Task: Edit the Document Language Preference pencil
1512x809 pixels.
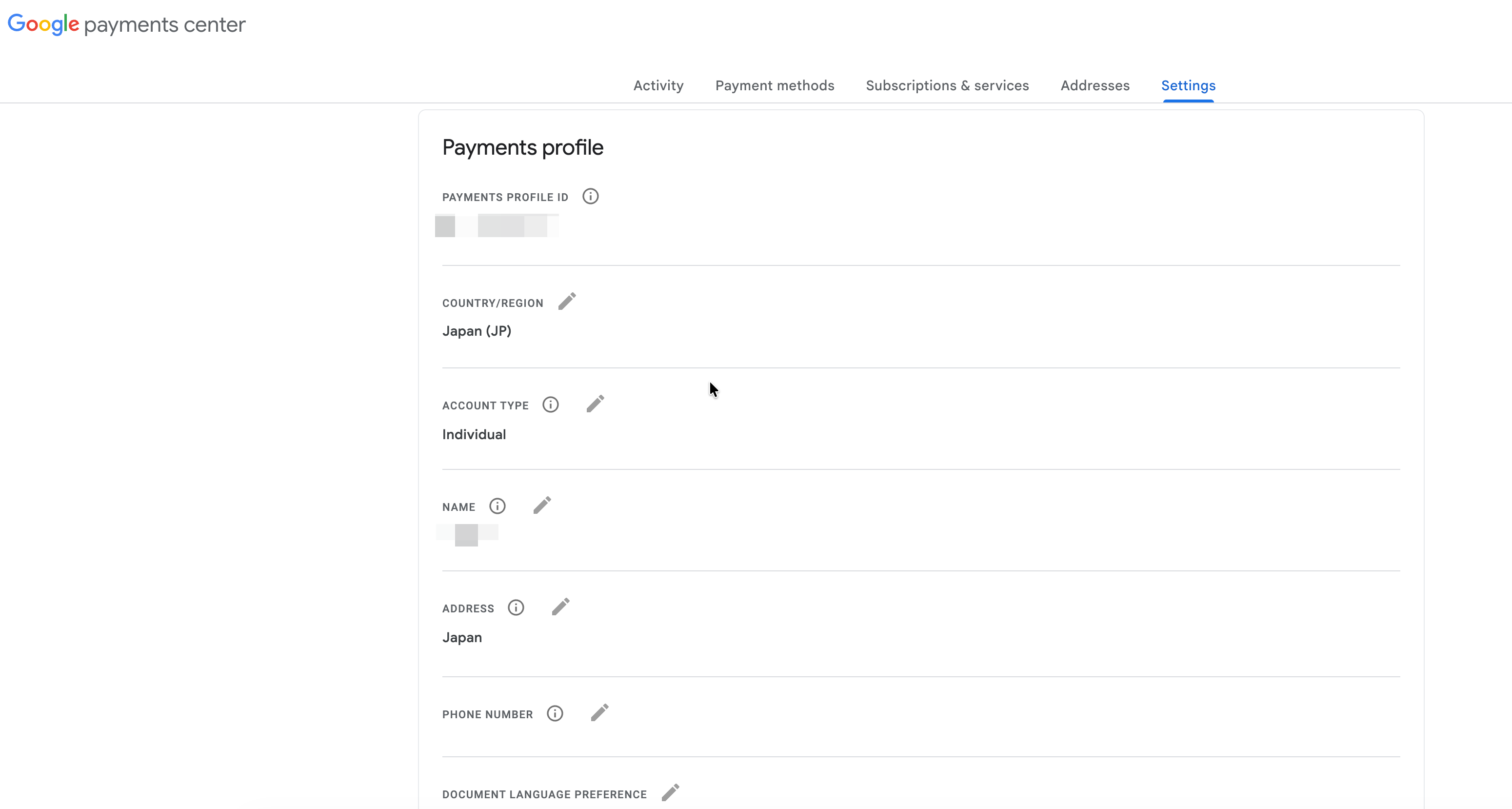Action: tap(670, 792)
